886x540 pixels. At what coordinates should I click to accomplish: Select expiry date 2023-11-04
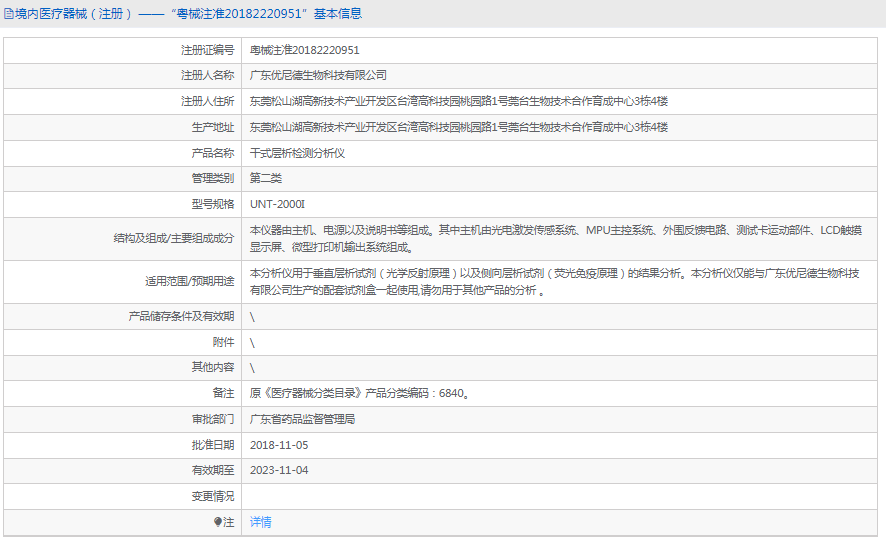tap(279, 470)
